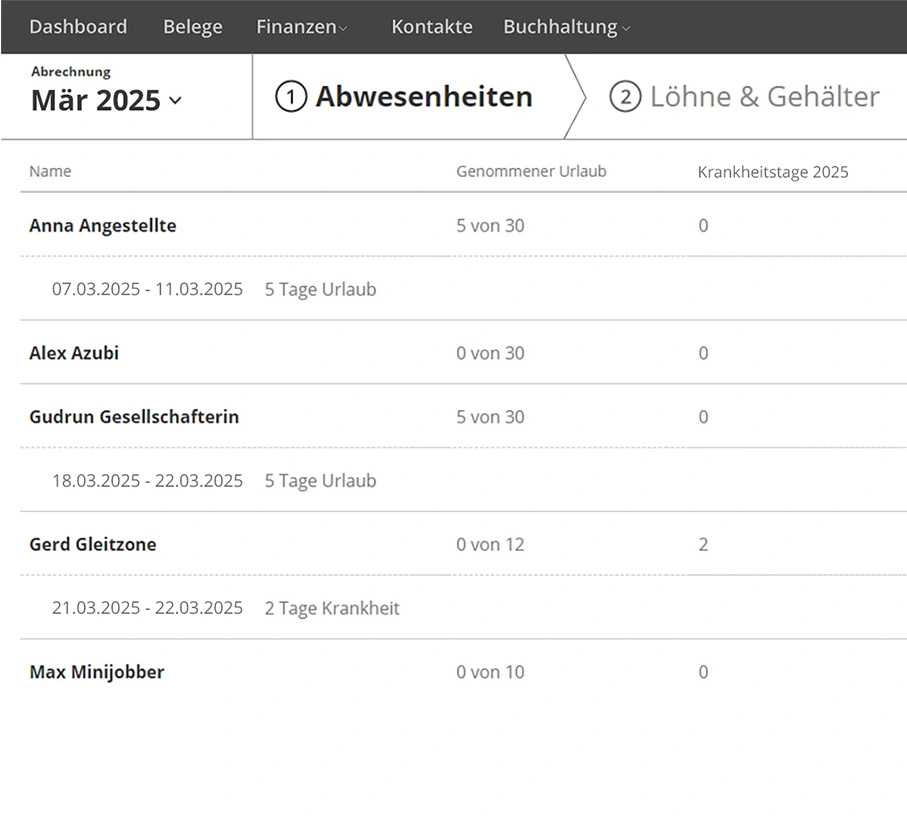Click the Genommener Urlaub column header
The height and width of the screenshot is (817, 907).
tap(531, 171)
